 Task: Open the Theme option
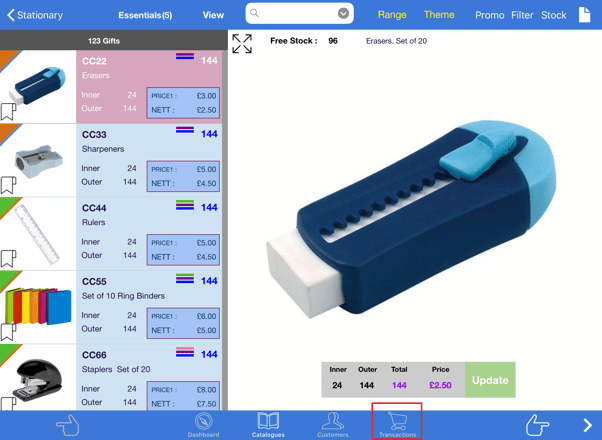pyautogui.click(x=439, y=15)
